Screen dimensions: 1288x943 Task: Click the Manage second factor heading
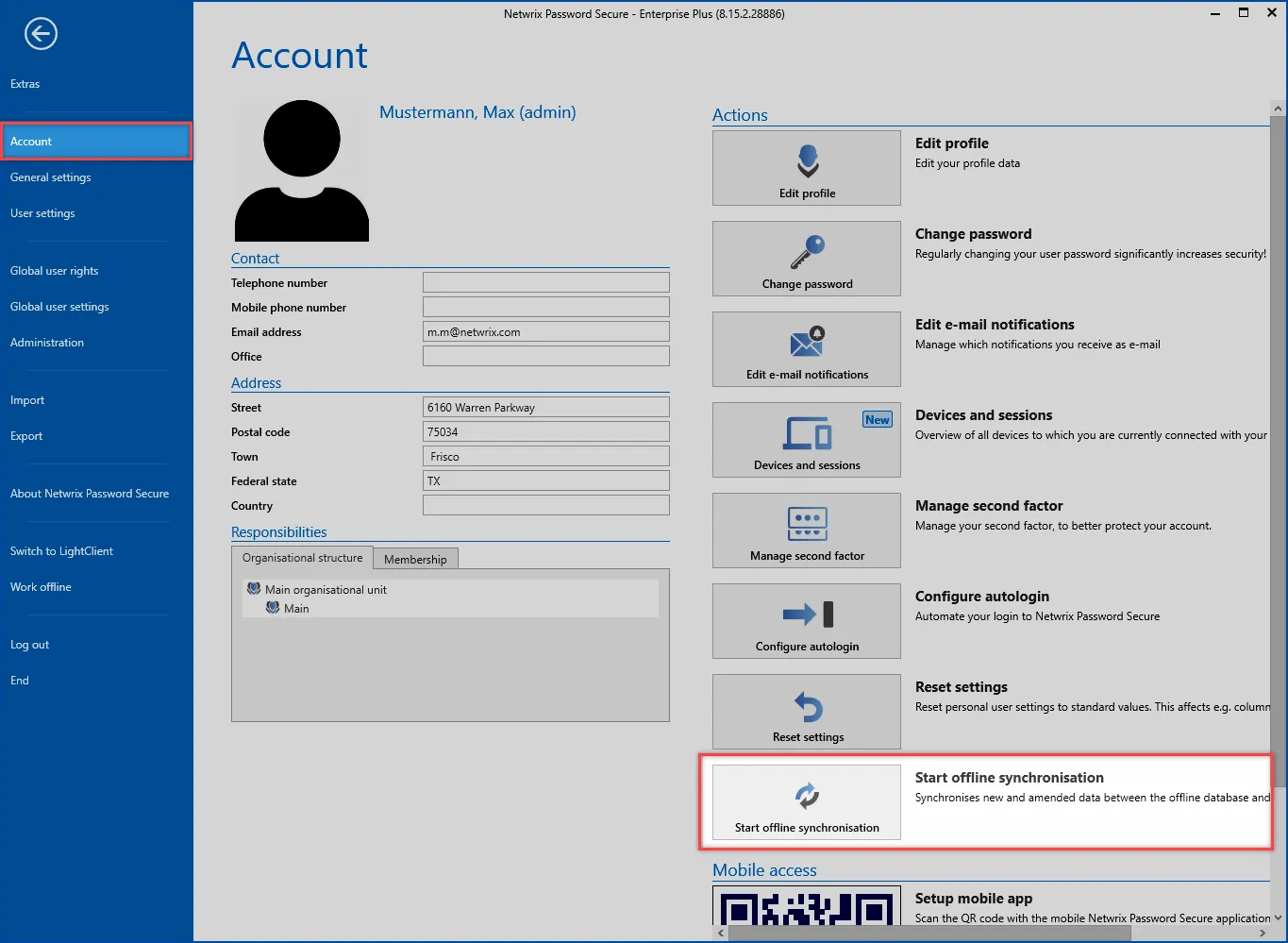989,506
